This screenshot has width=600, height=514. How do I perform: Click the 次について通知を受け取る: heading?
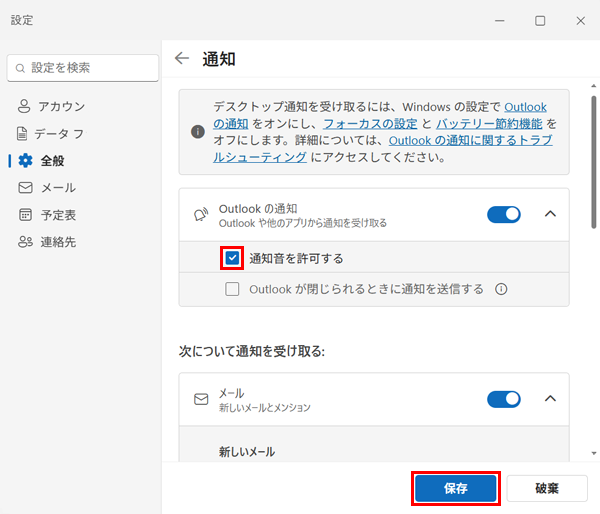pos(252,351)
